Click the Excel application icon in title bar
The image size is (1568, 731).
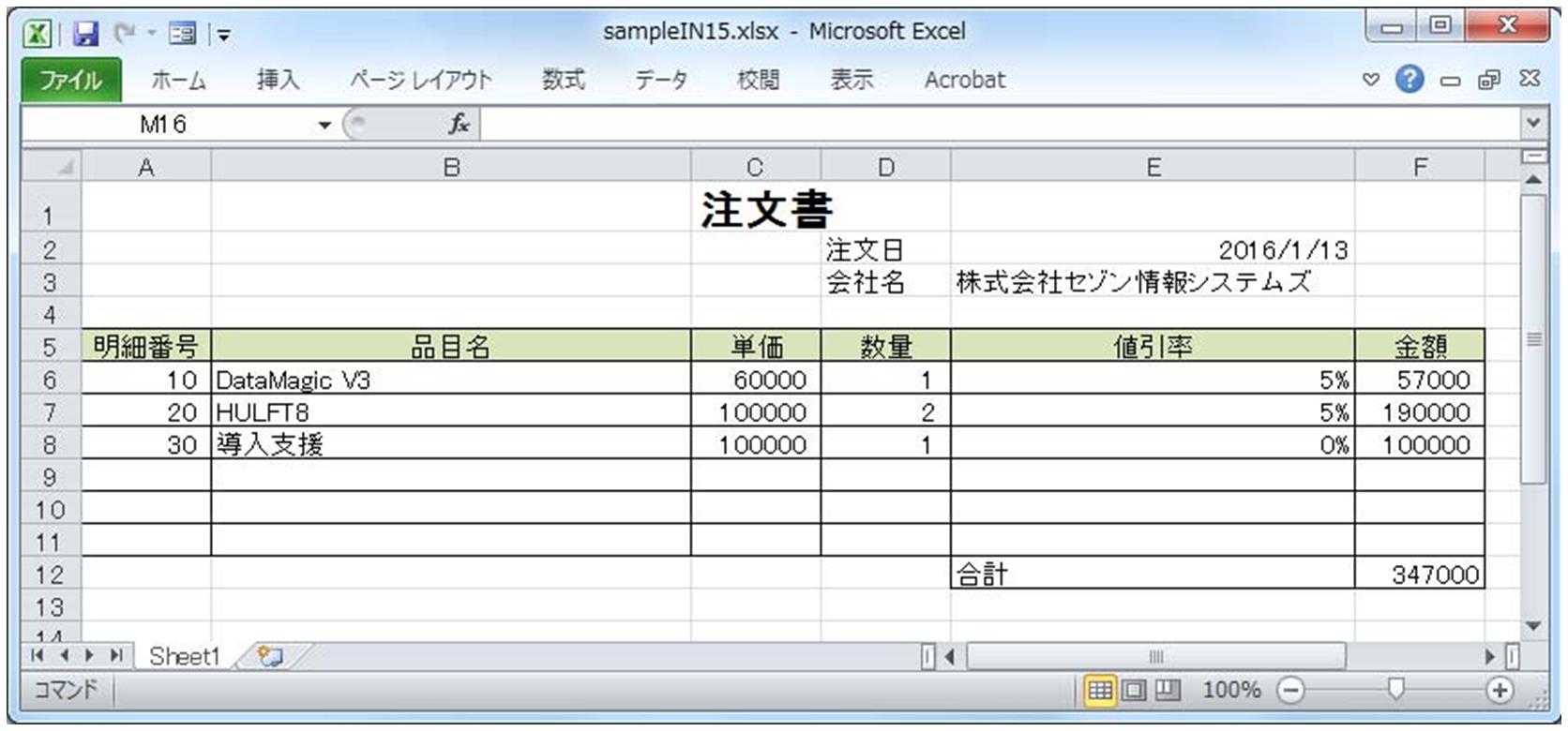38,35
